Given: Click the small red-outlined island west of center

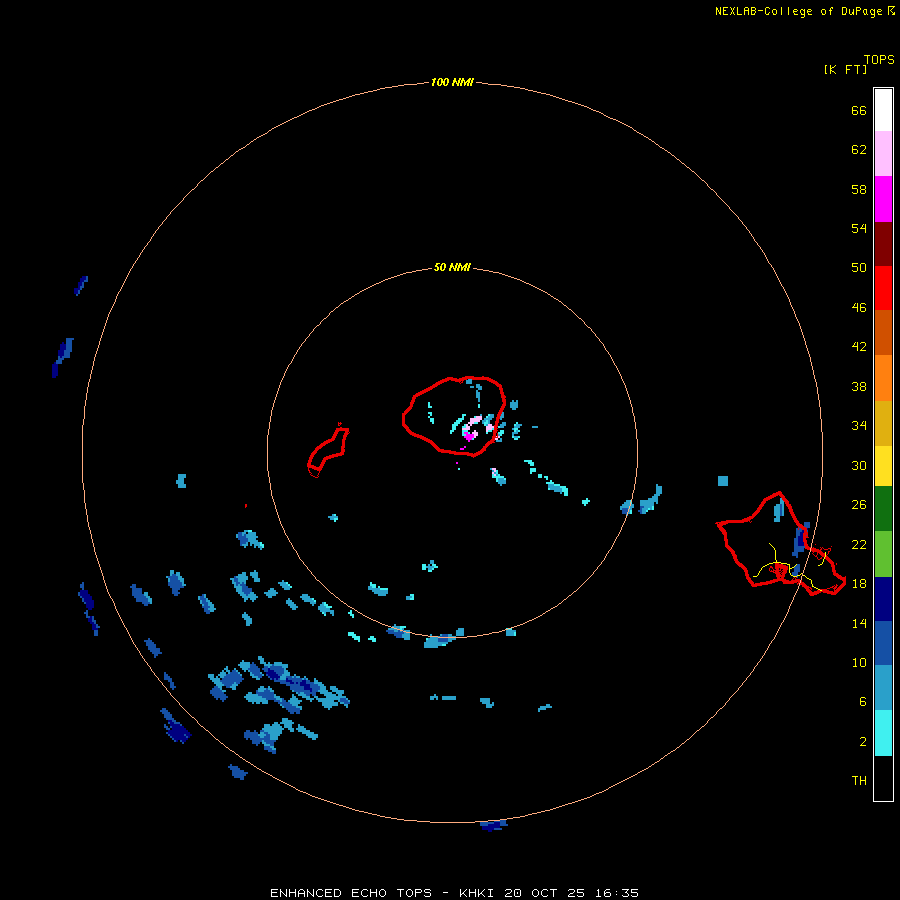Looking at the screenshot, I should [x=328, y=451].
